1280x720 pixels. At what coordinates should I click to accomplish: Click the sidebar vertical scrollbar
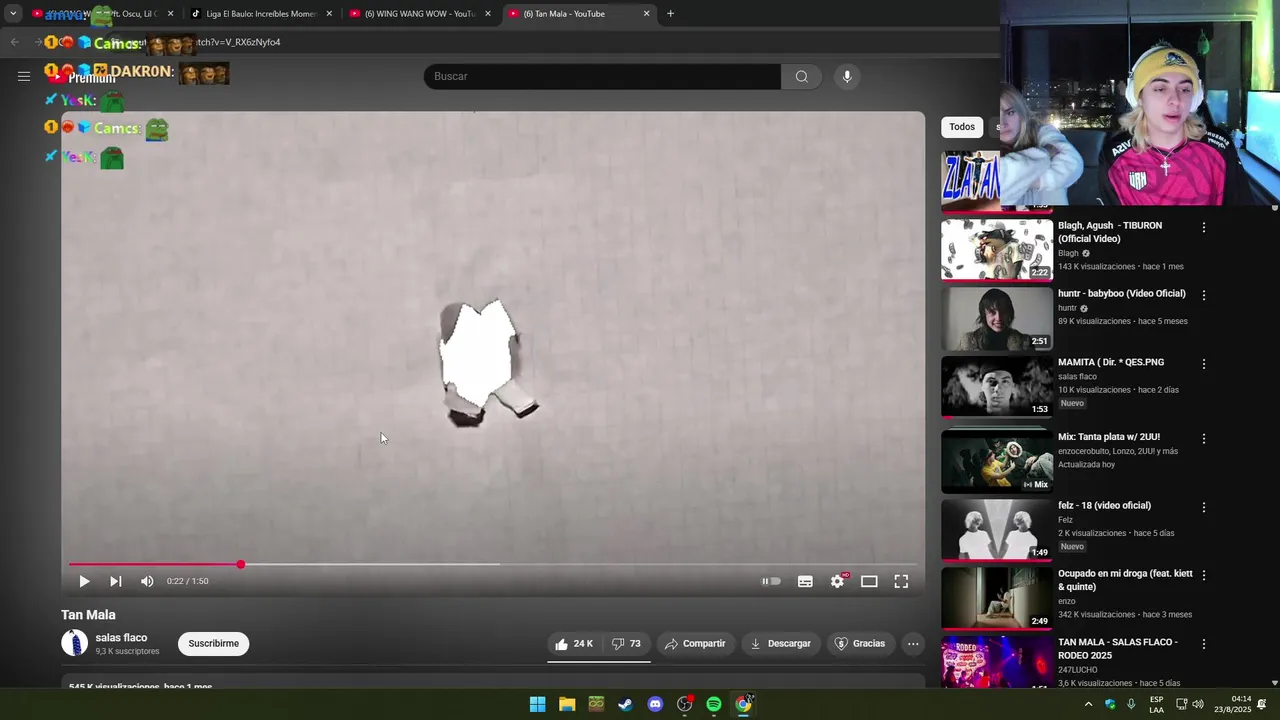[x=1274, y=445]
